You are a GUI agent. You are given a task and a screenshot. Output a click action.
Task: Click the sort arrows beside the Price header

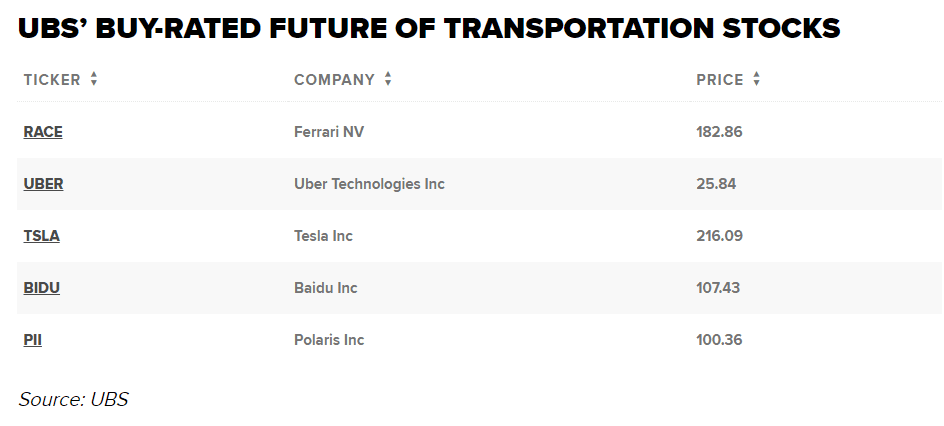pos(757,80)
